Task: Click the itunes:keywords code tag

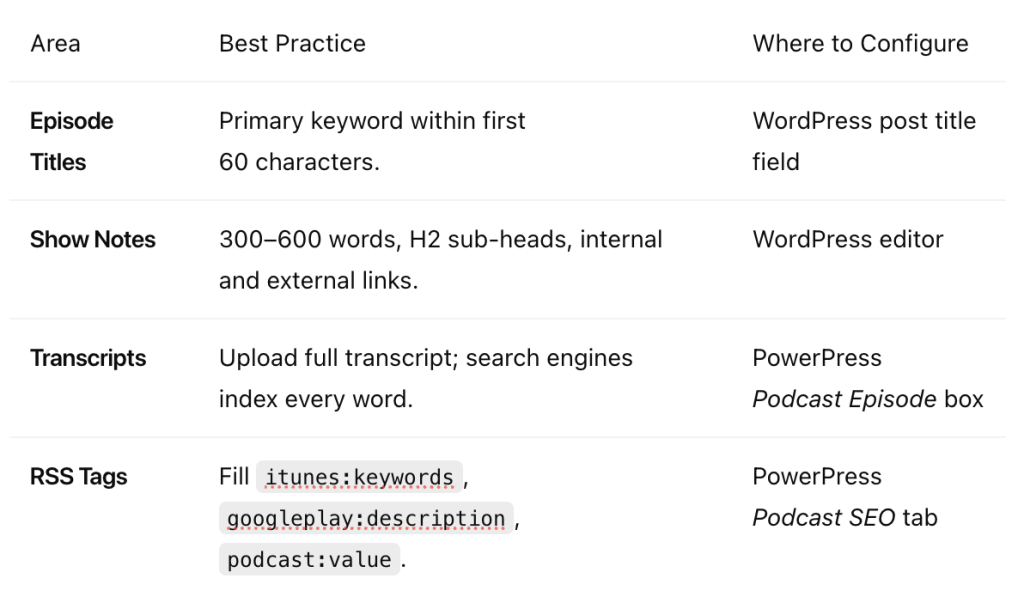Action: click(x=359, y=478)
